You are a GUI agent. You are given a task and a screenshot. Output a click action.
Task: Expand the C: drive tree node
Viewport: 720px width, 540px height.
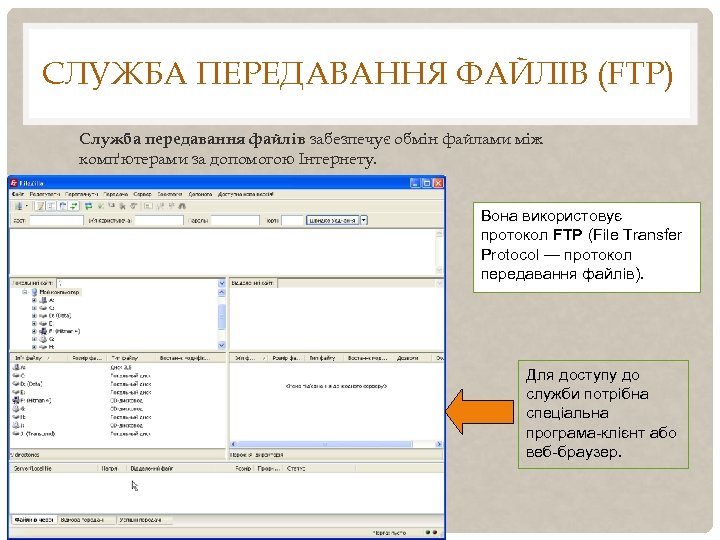click(x=34, y=308)
